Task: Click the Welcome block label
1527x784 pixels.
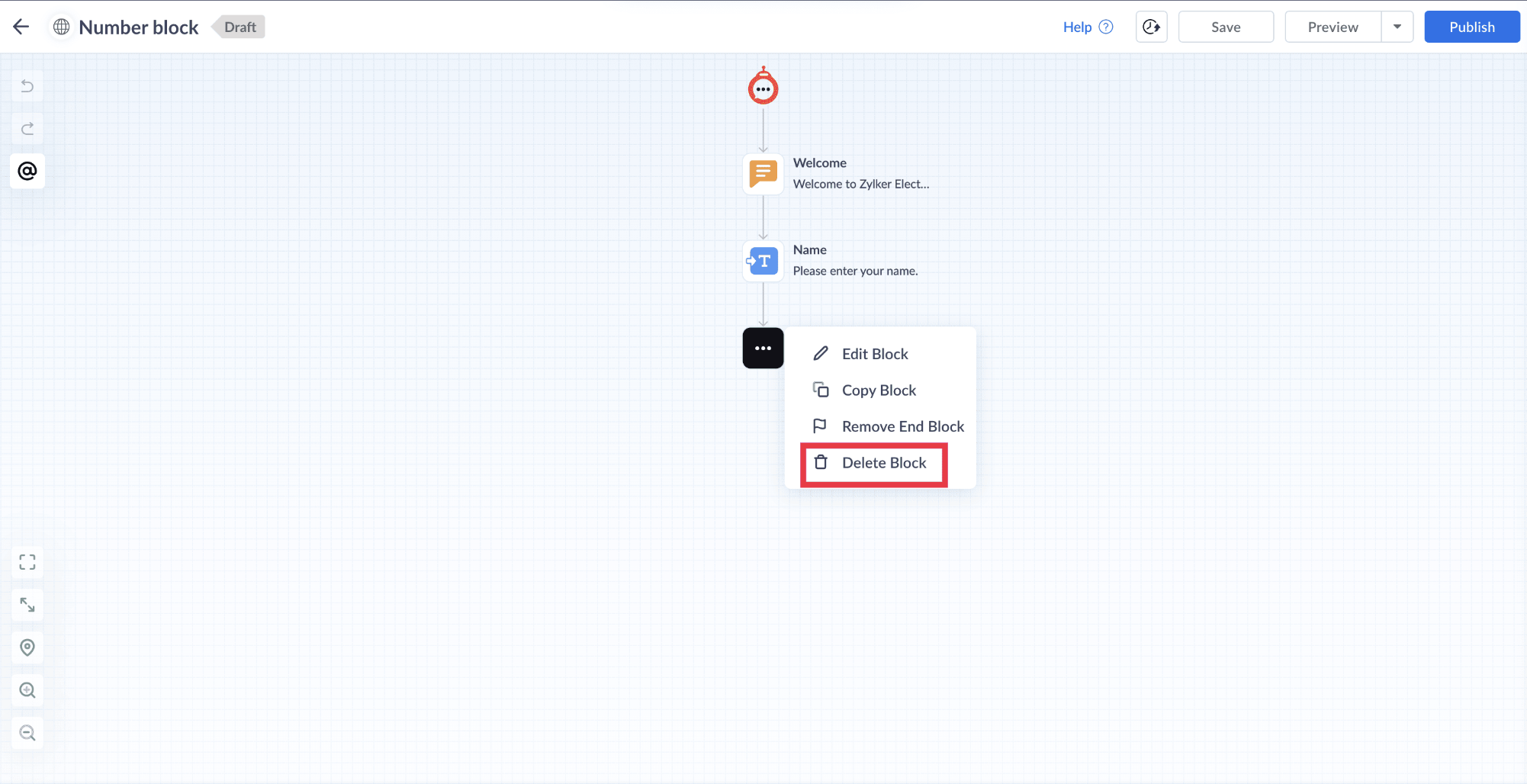Action: [x=819, y=162]
